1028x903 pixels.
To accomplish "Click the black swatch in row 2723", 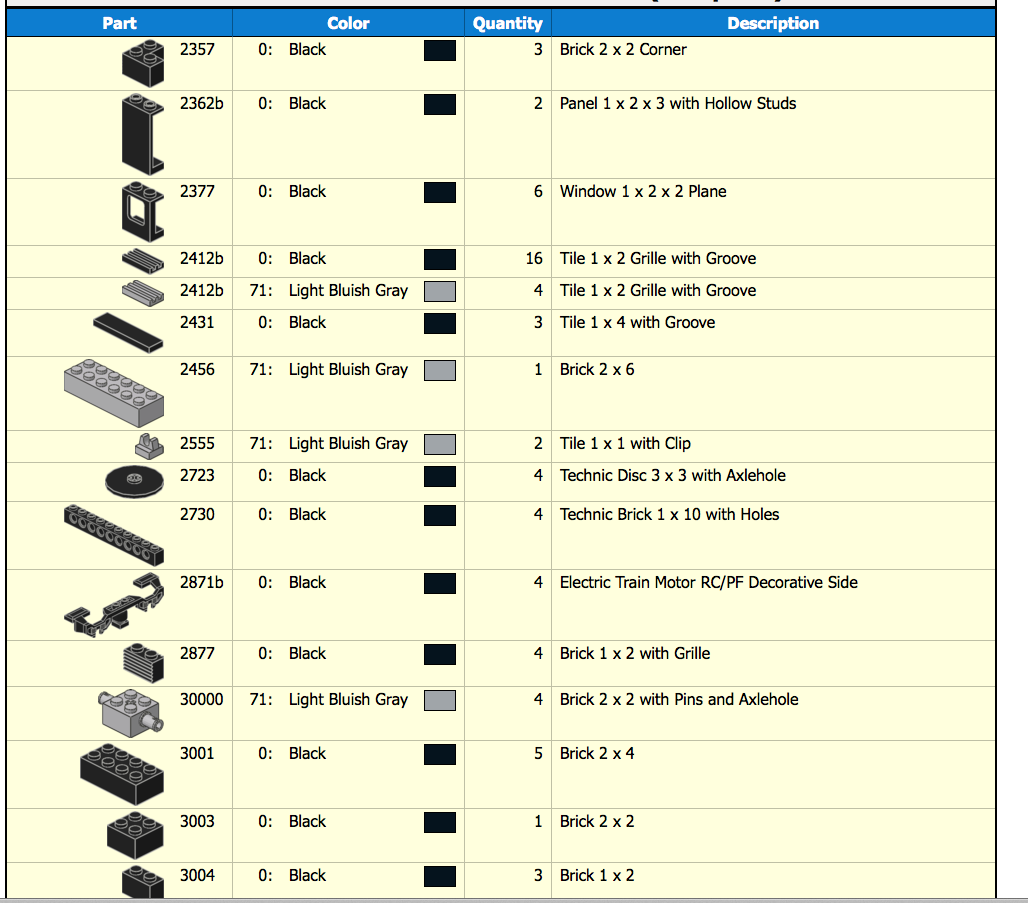I will 440,477.
